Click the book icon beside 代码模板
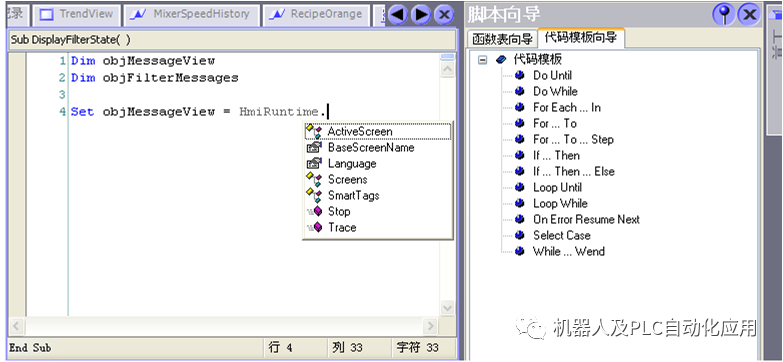 coord(501,60)
